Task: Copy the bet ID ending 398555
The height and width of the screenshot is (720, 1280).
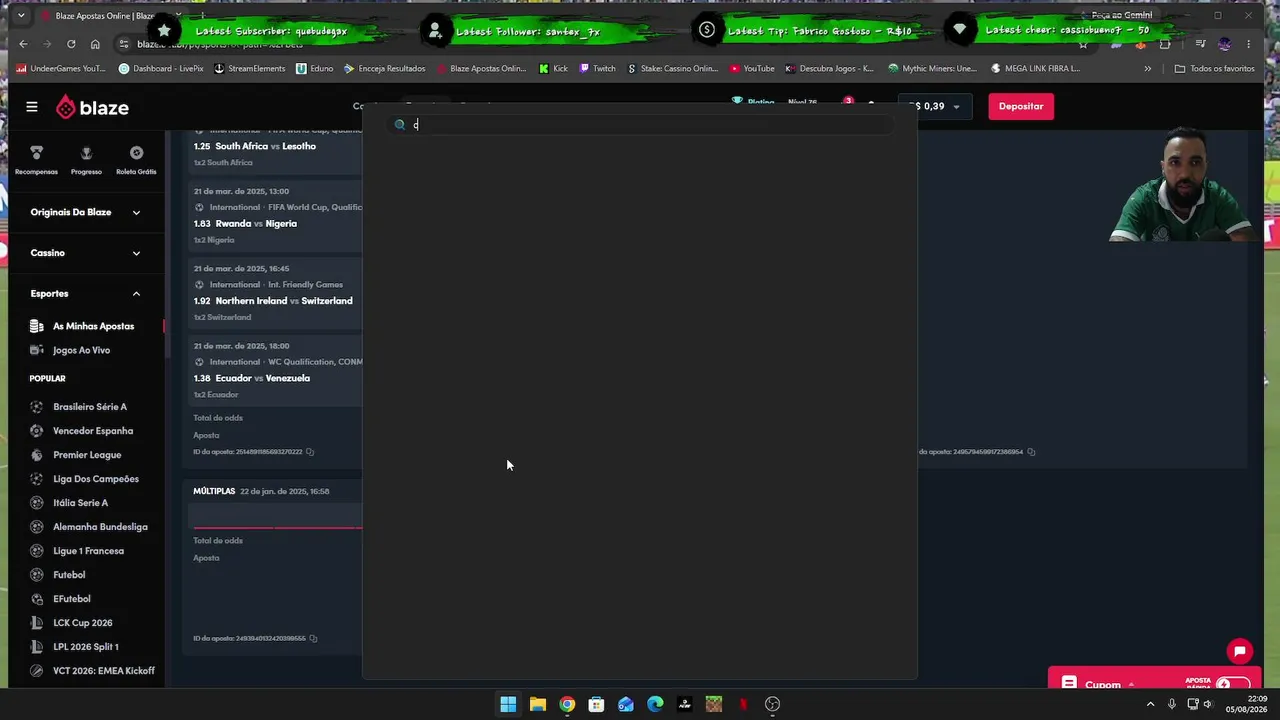Action: coord(313,638)
